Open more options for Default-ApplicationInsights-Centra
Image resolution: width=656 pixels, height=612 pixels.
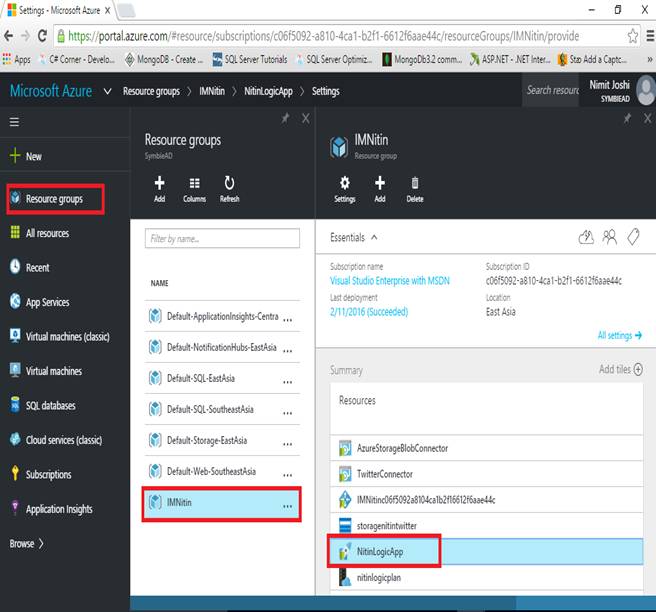(x=287, y=320)
